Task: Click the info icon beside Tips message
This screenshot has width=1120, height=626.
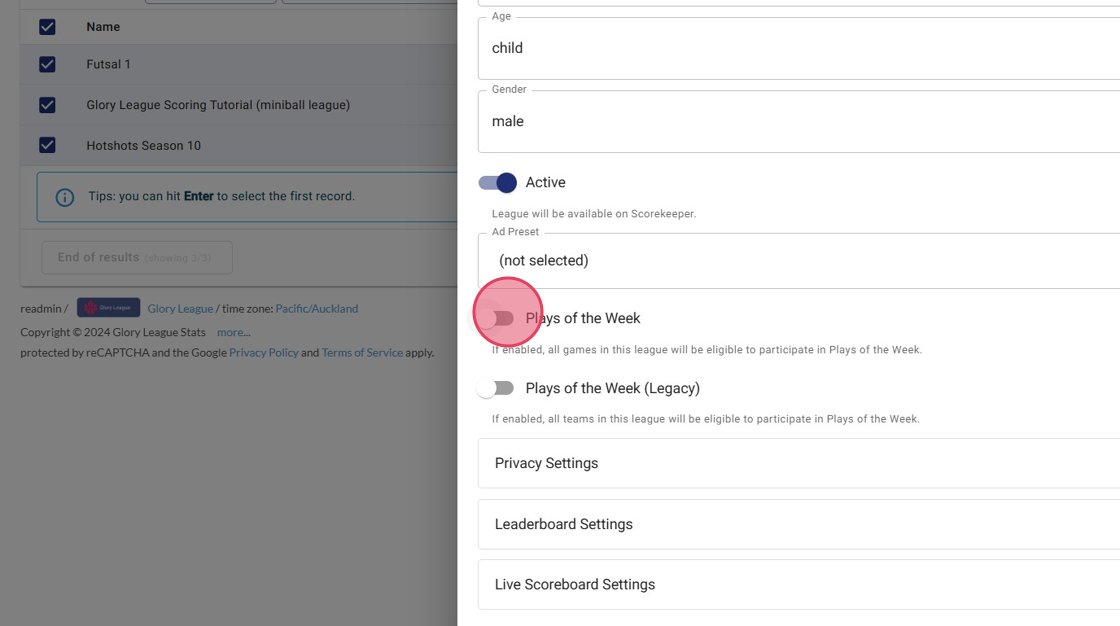Action: click(x=65, y=197)
